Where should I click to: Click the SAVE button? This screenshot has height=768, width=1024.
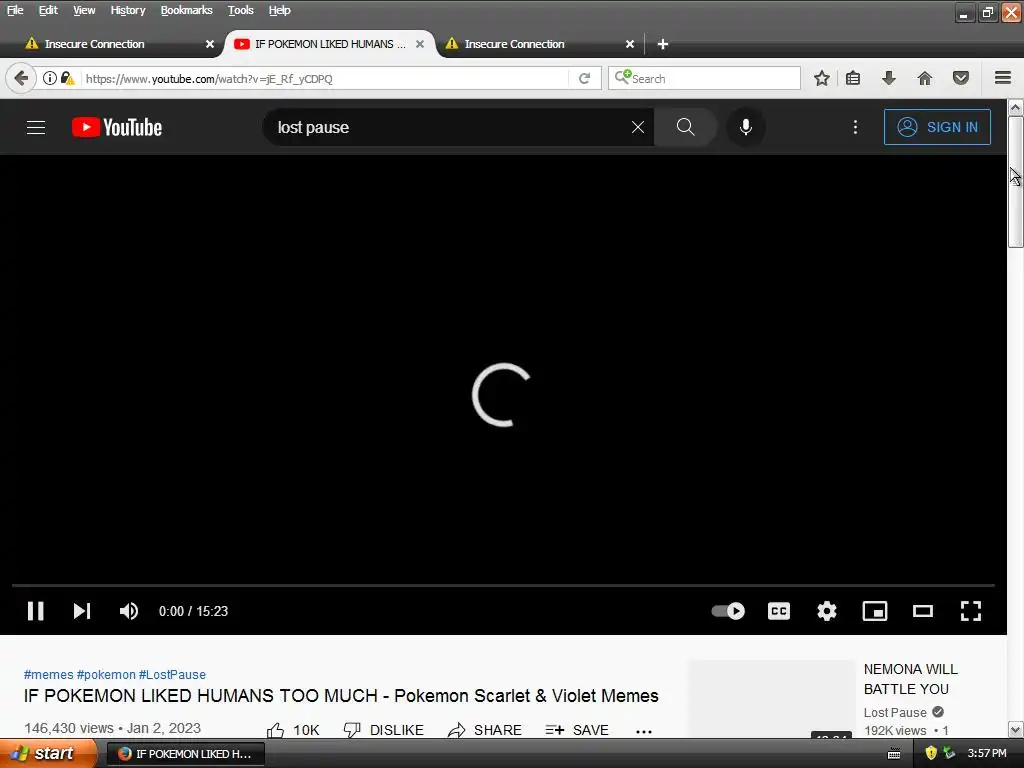coord(577,729)
